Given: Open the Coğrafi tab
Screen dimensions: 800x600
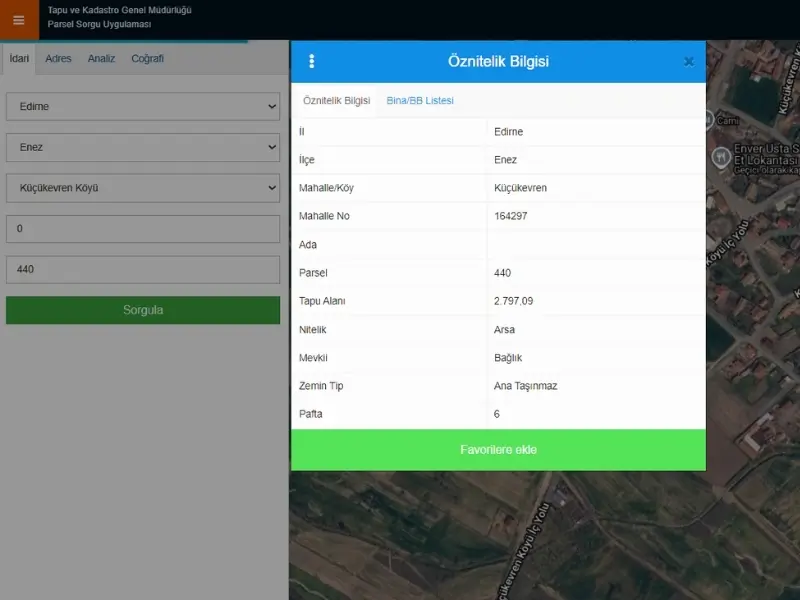Looking at the screenshot, I should point(147,58).
